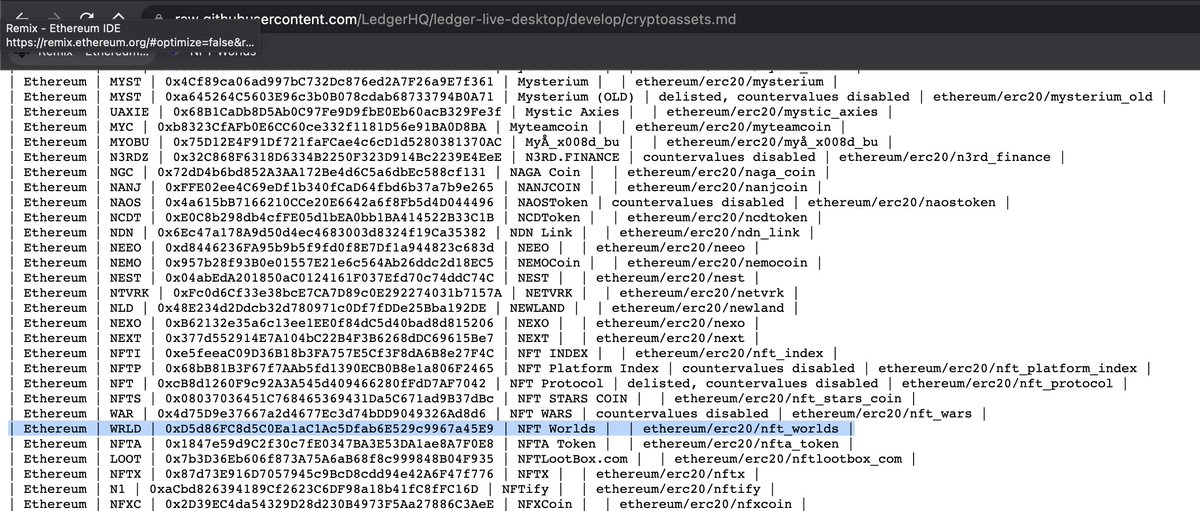Select ticker MYOBU
Screen dimensions: 1200x511
tap(127, 142)
